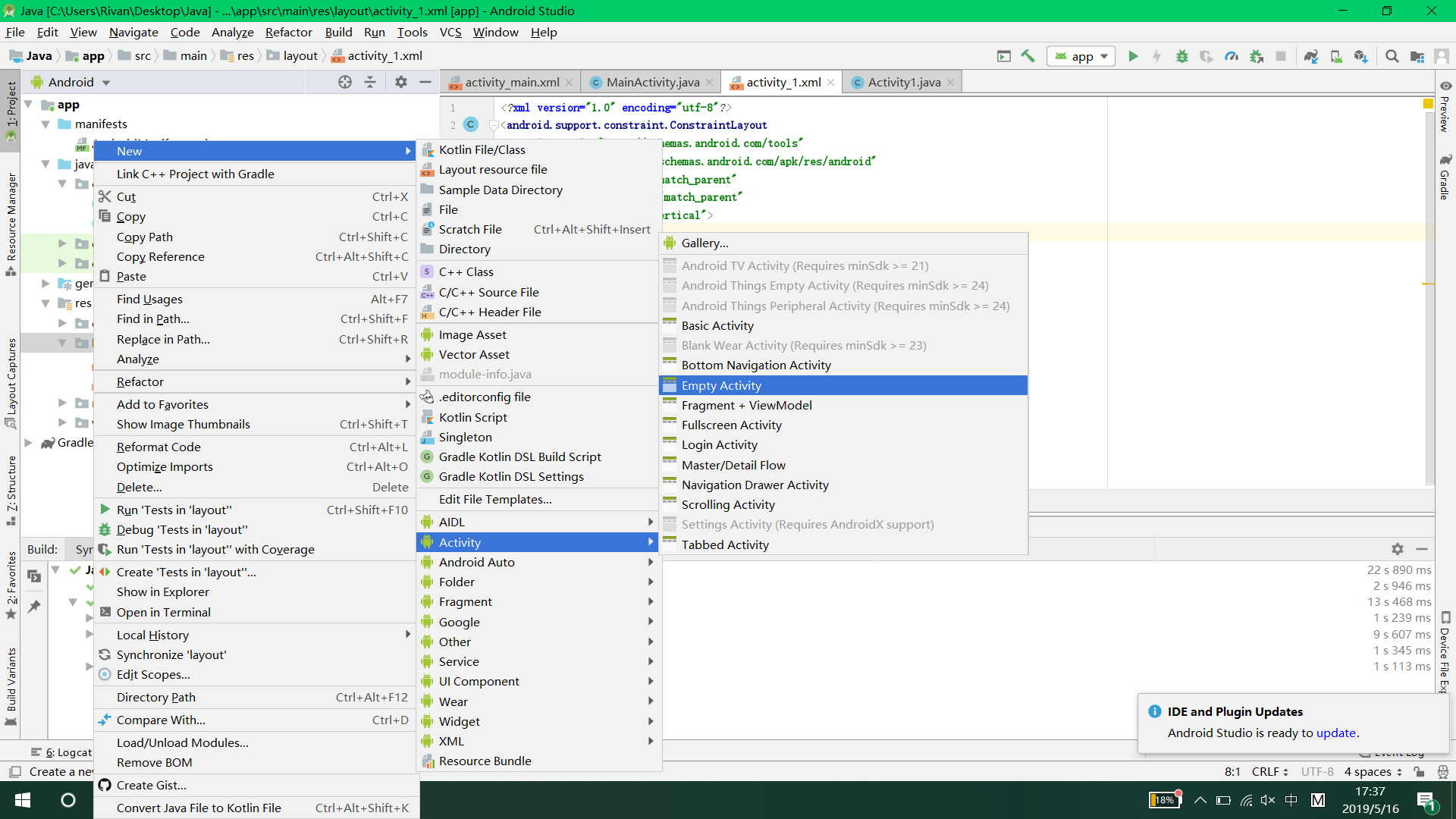Click the pin icon in Build panel
1456x819 pixels.
pyautogui.click(x=34, y=607)
